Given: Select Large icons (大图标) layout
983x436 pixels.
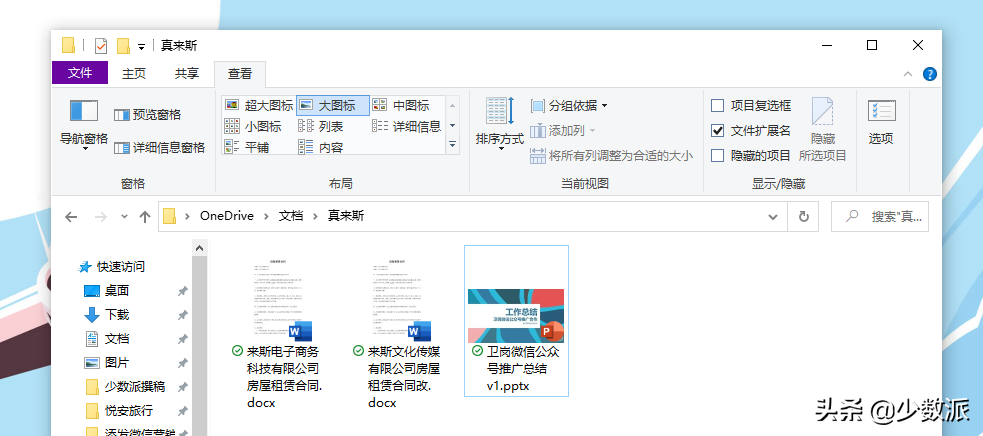Looking at the screenshot, I should (x=333, y=105).
